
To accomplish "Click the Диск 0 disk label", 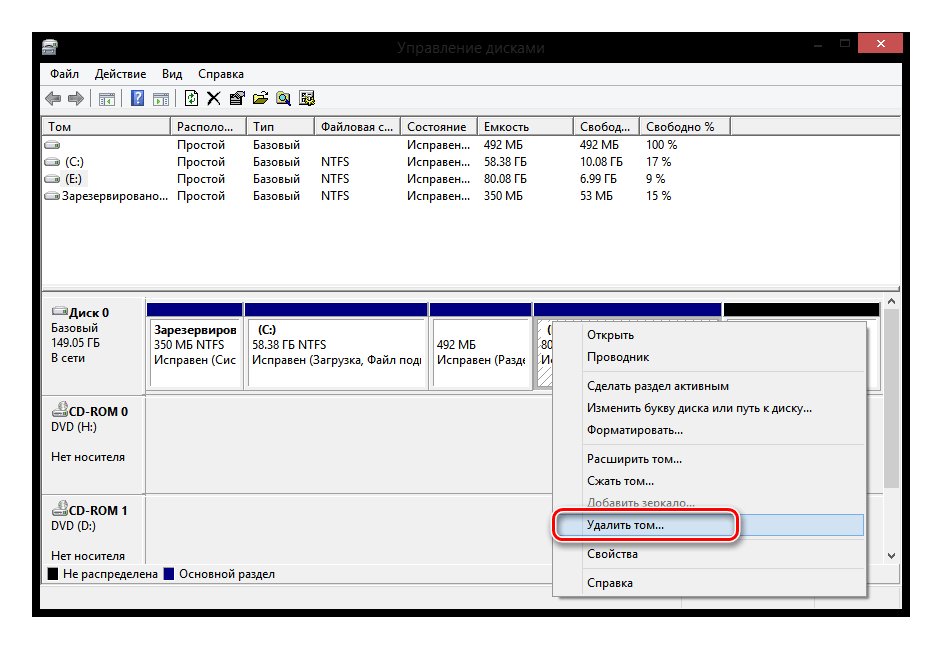I will (88, 313).
